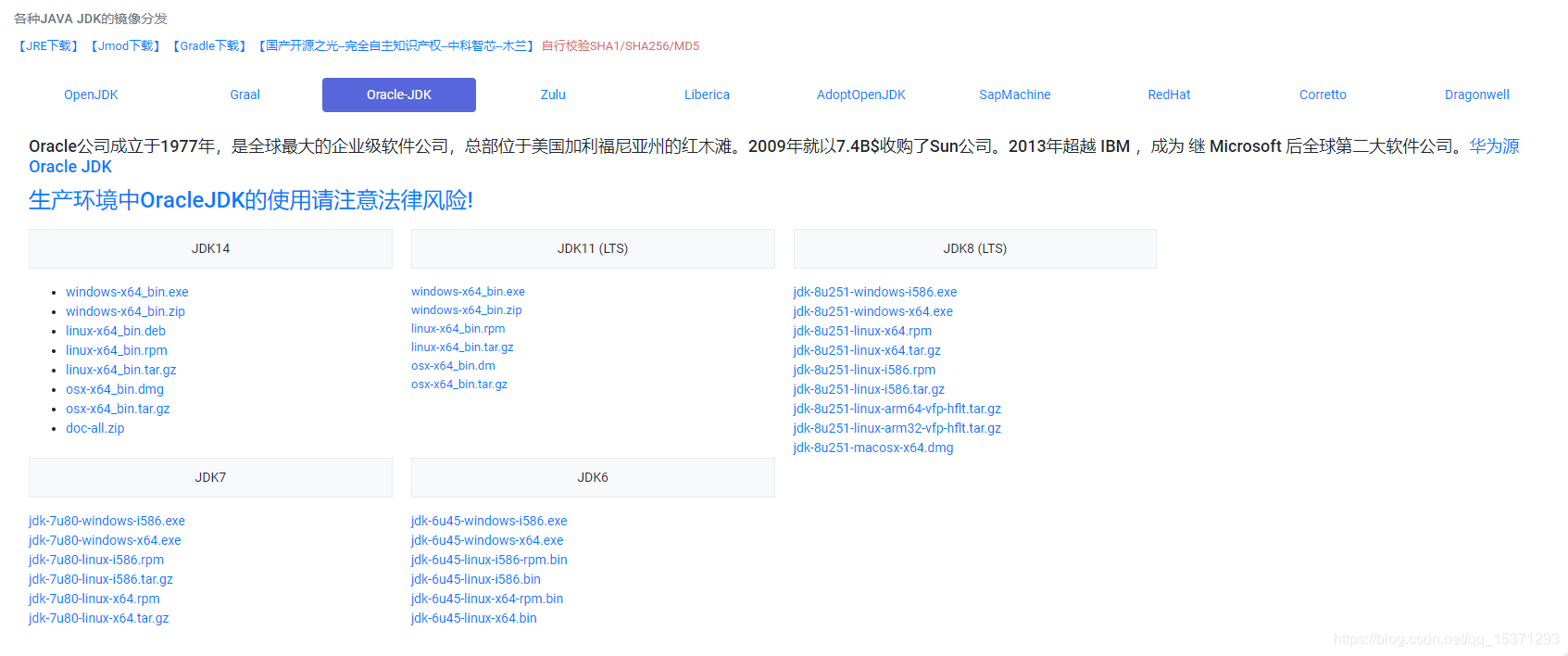Download jdk-6u45-linux-i586.bin
The image size is (1568, 656).
pos(476,579)
